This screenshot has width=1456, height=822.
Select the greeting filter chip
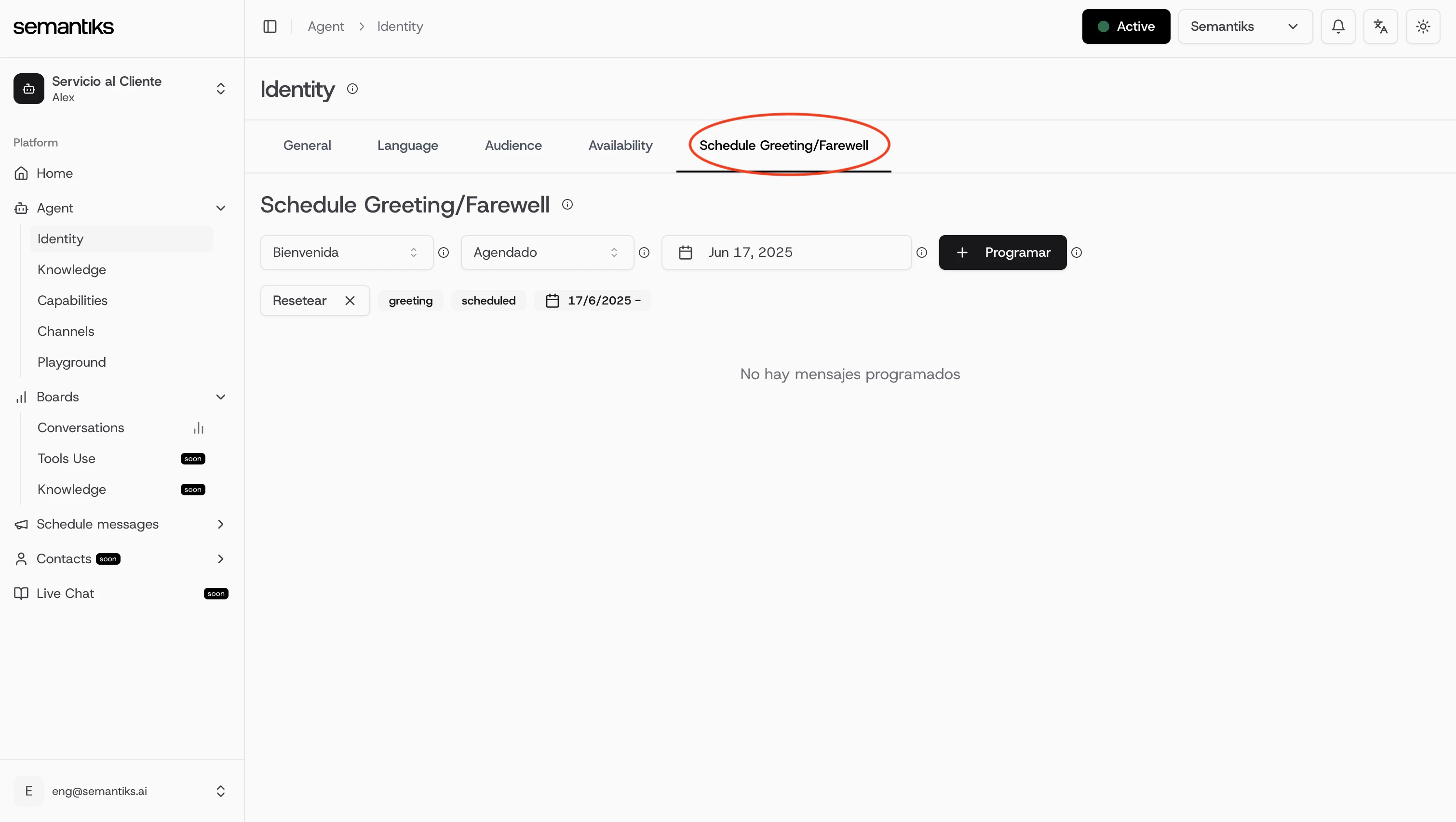point(410,300)
